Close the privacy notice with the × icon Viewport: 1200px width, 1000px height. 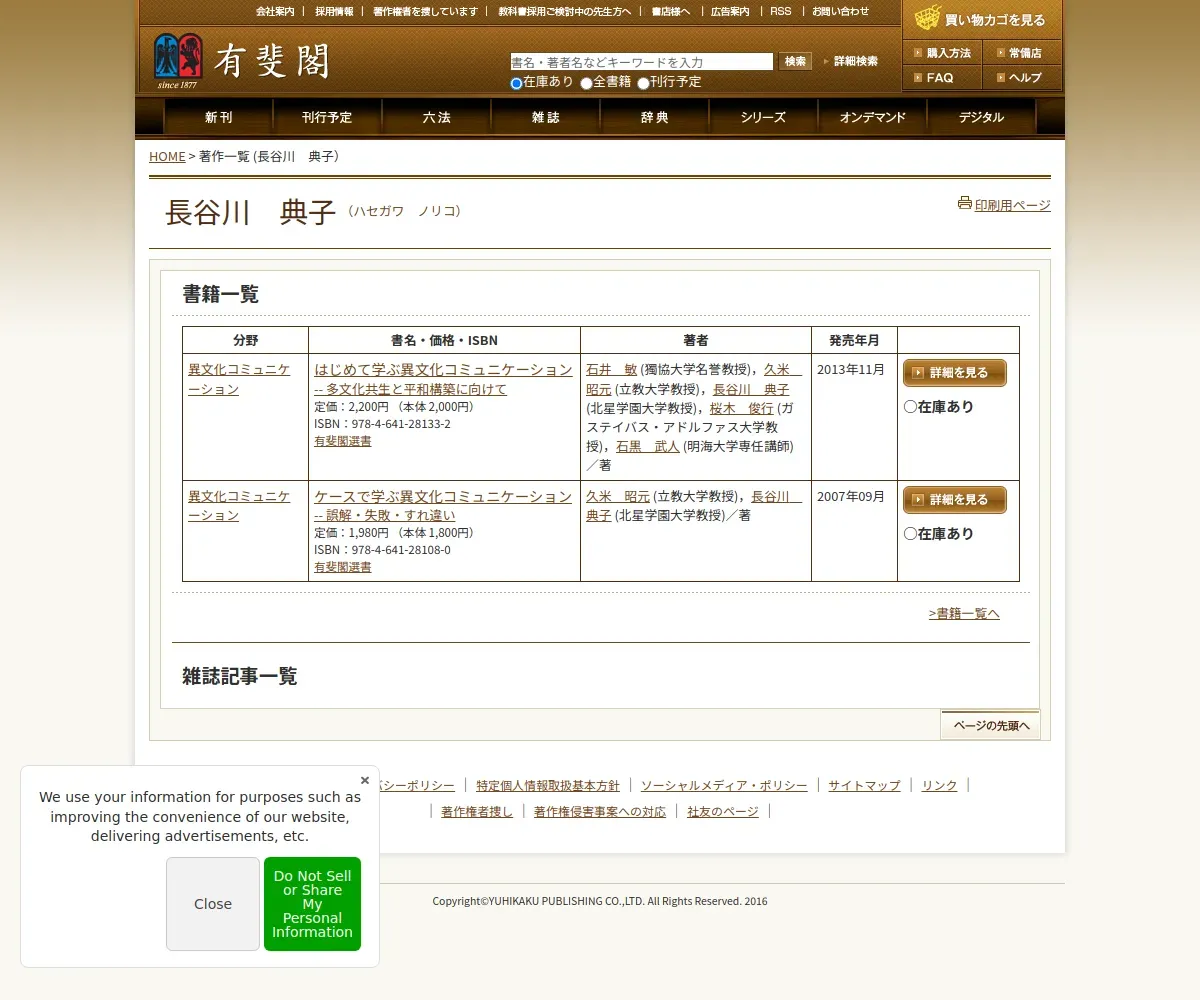tap(365, 780)
